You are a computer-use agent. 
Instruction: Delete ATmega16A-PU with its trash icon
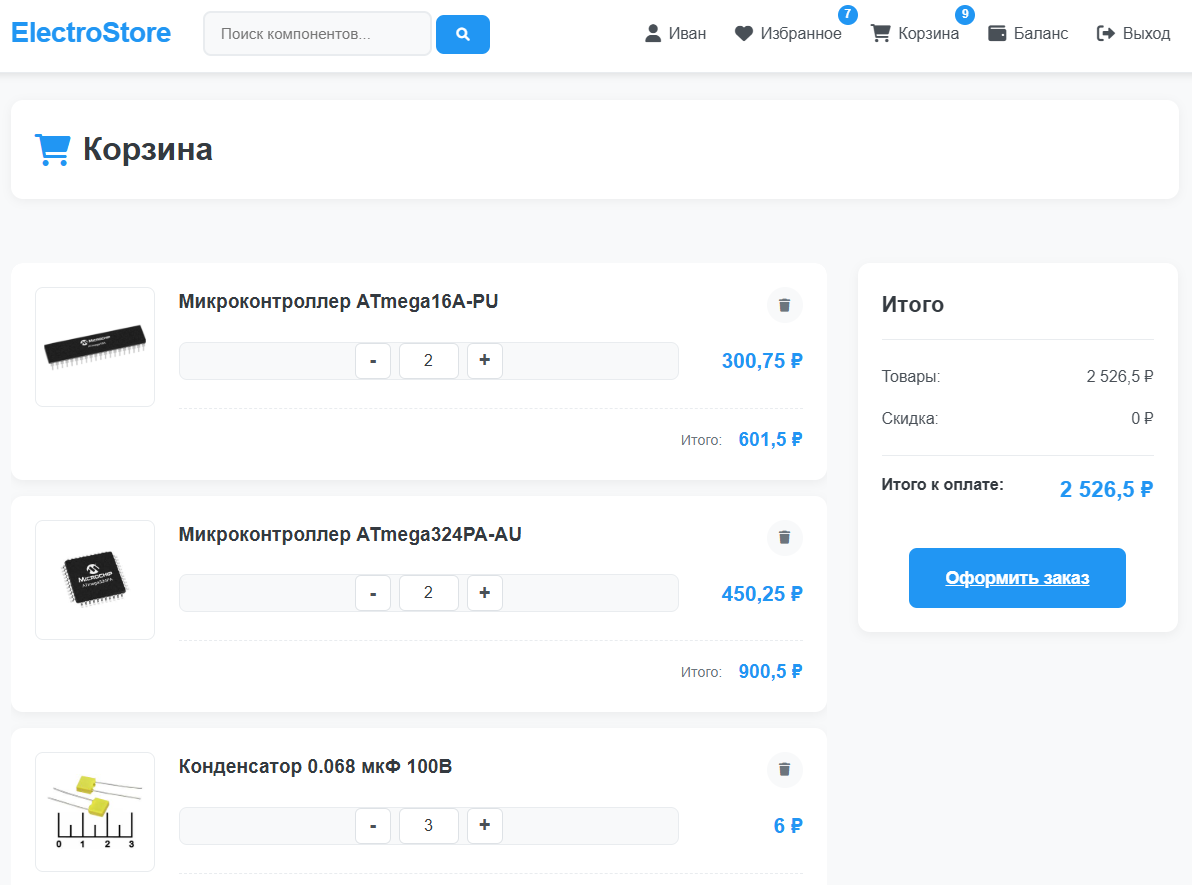pyautogui.click(x=785, y=305)
